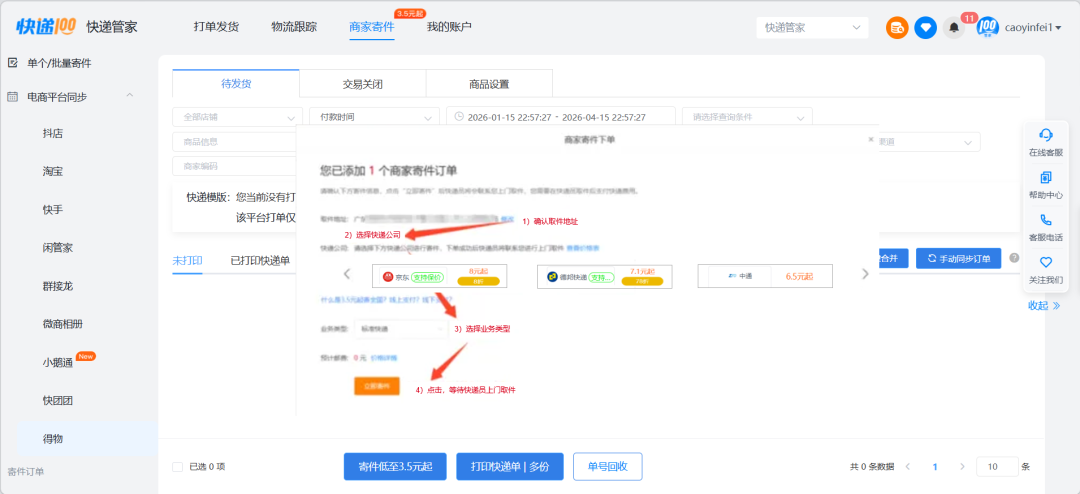Screen dimensions: 1080x494
Task: Click the gray question mark help icon
Action: click(1014, 258)
